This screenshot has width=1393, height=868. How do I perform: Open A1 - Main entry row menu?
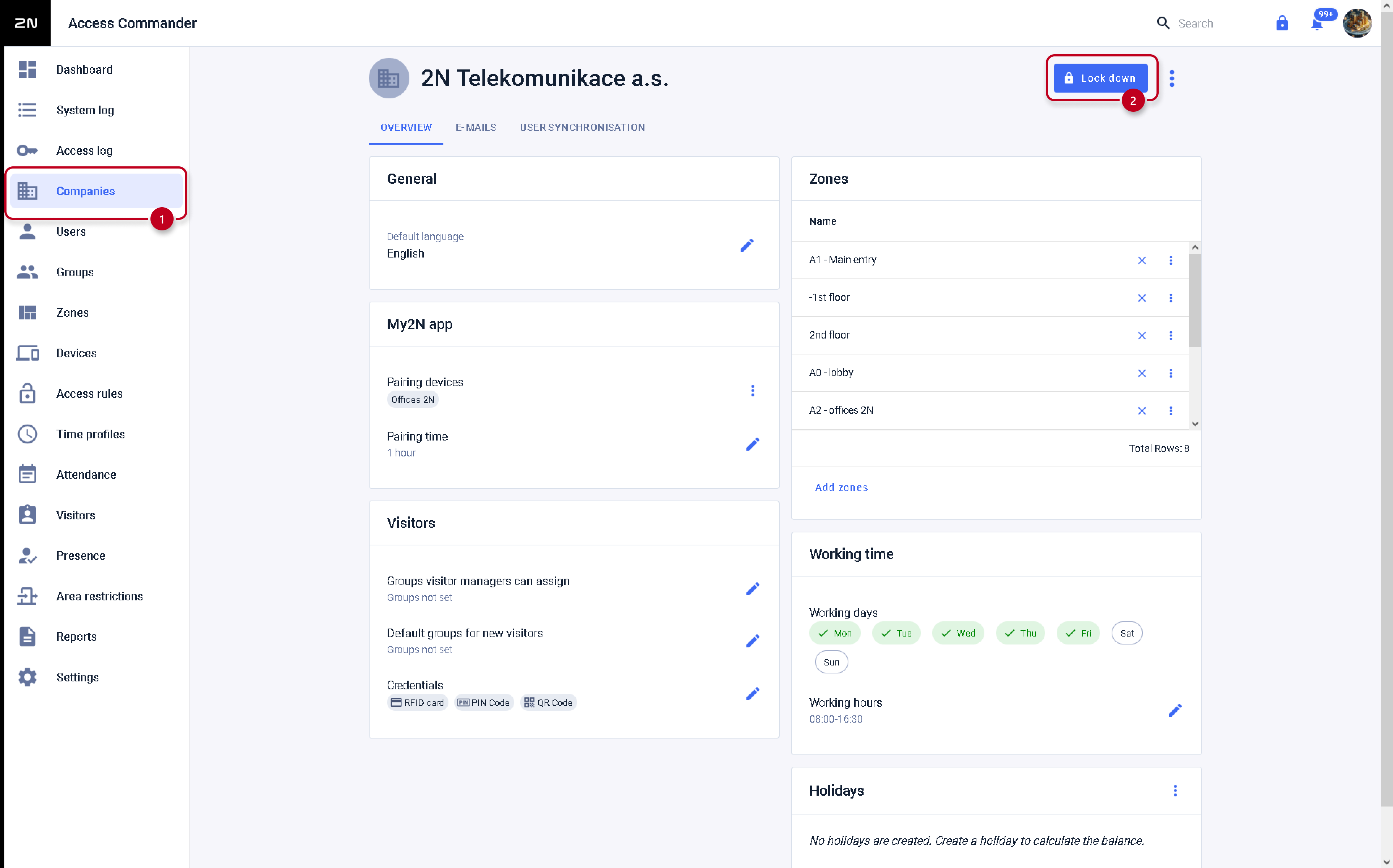click(x=1171, y=260)
